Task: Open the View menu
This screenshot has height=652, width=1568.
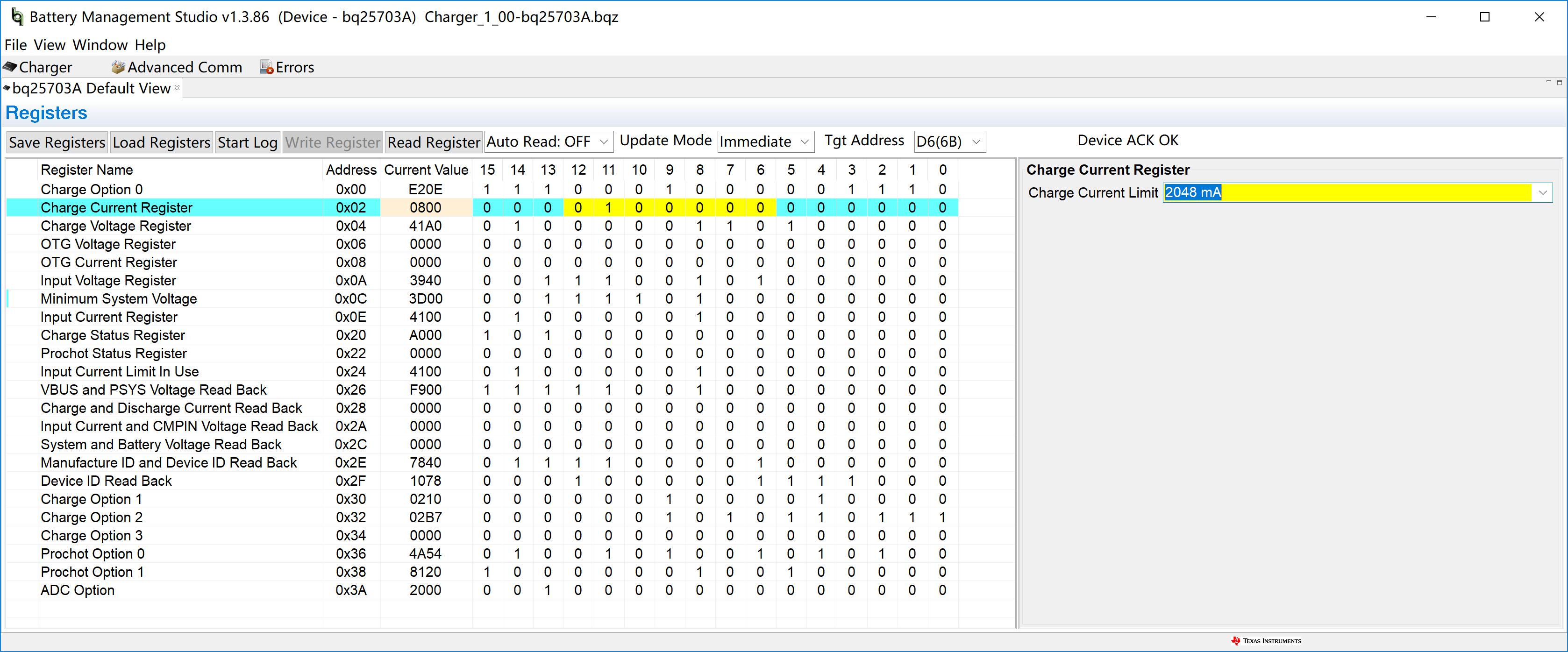Action: [x=50, y=45]
